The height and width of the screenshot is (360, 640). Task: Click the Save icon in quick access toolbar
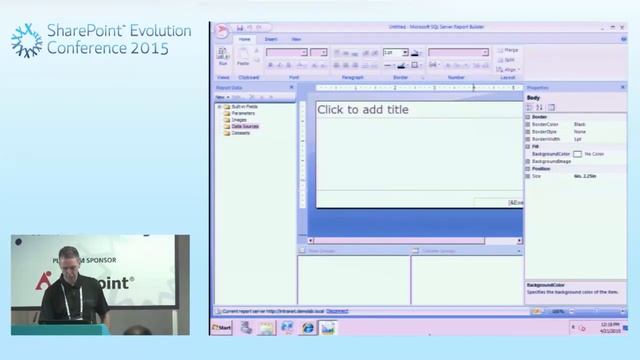pos(240,28)
